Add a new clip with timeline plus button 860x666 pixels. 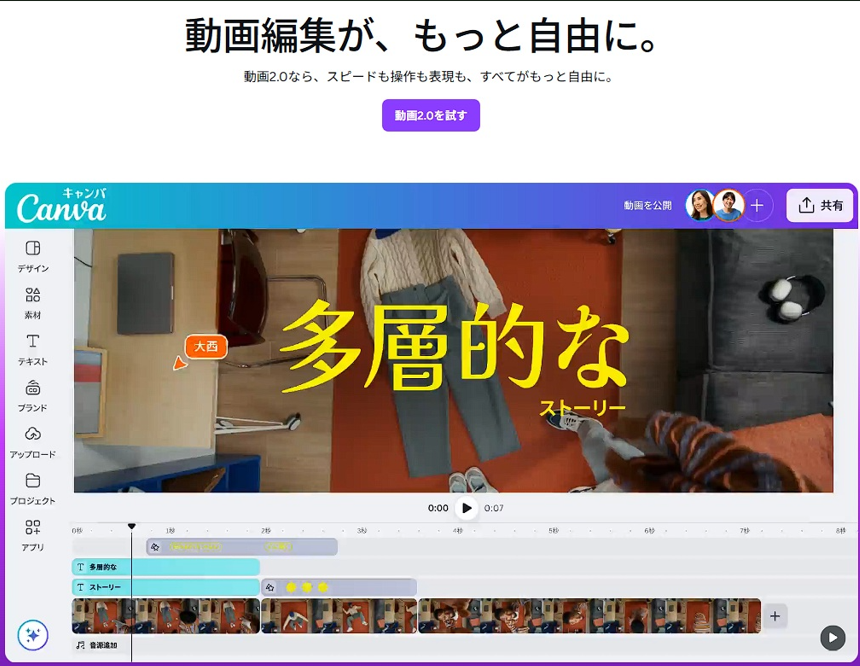tap(775, 616)
